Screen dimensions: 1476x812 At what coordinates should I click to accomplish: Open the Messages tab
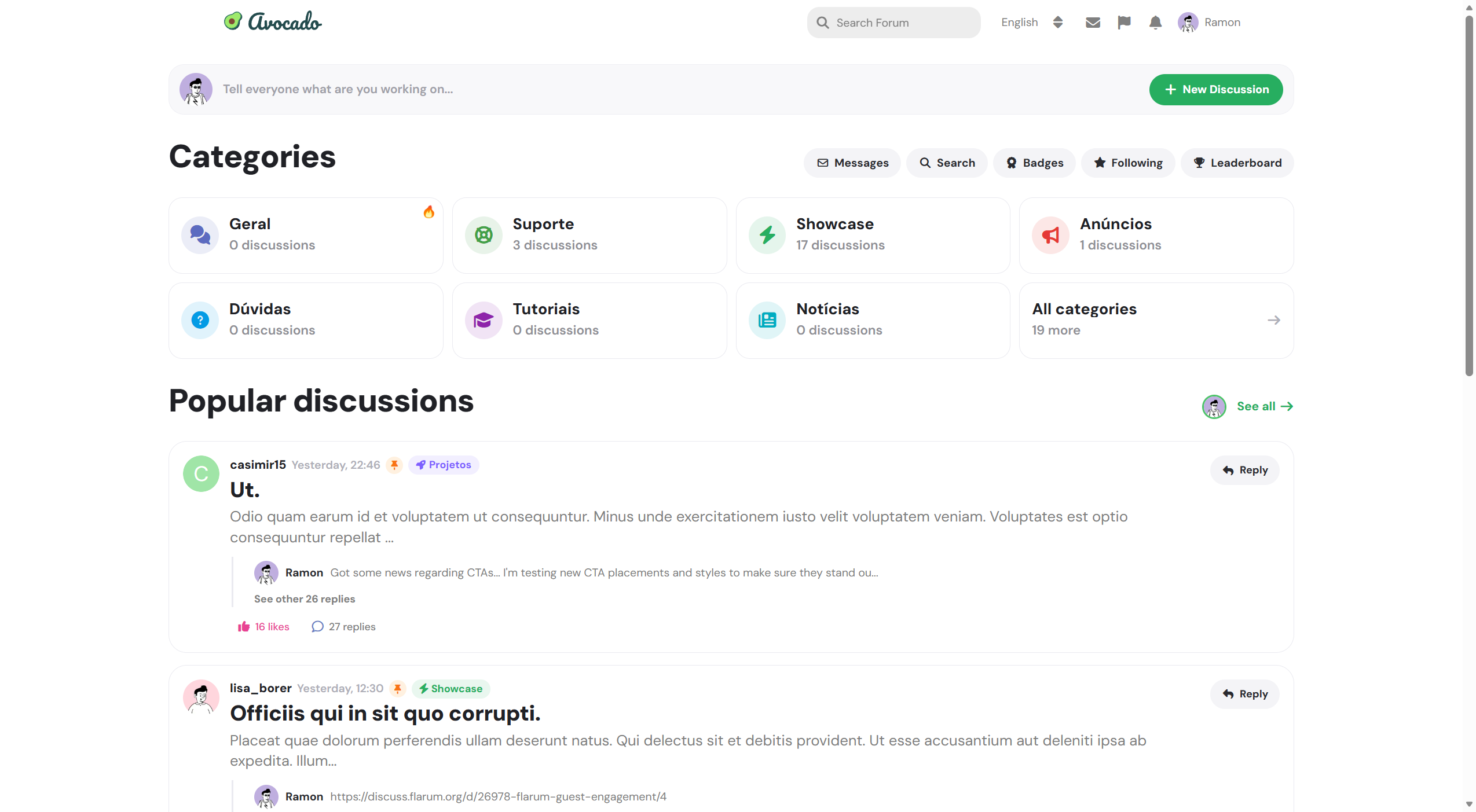click(x=852, y=163)
